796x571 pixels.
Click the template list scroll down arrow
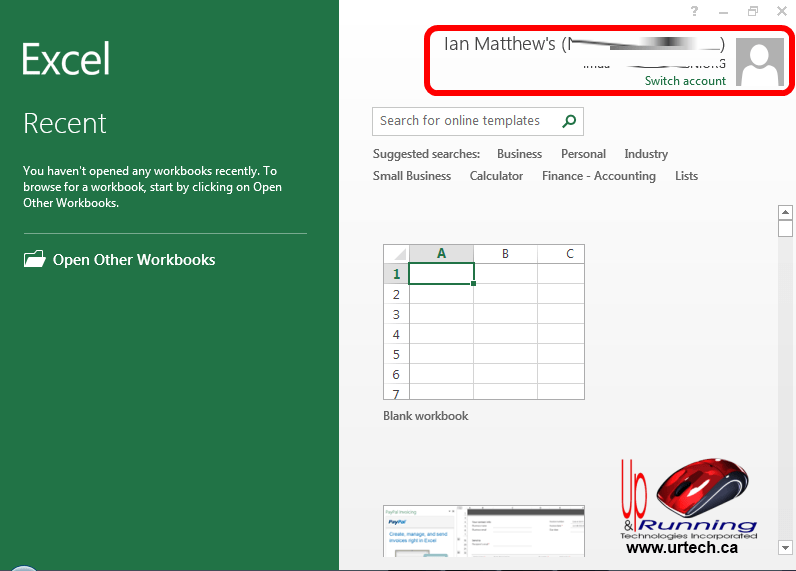(x=785, y=547)
